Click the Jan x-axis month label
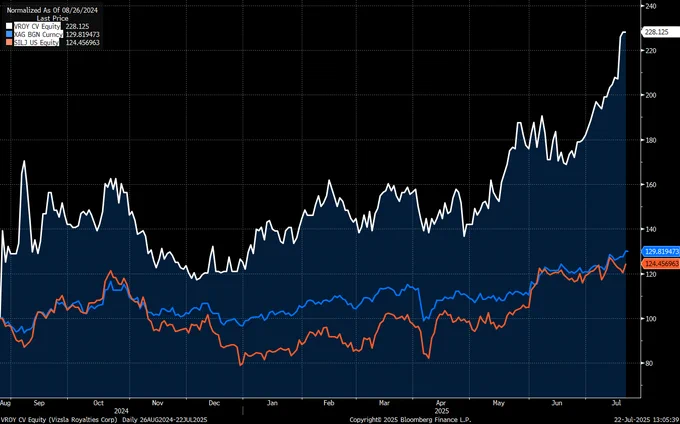The width and height of the screenshot is (680, 424). [x=272, y=403]
